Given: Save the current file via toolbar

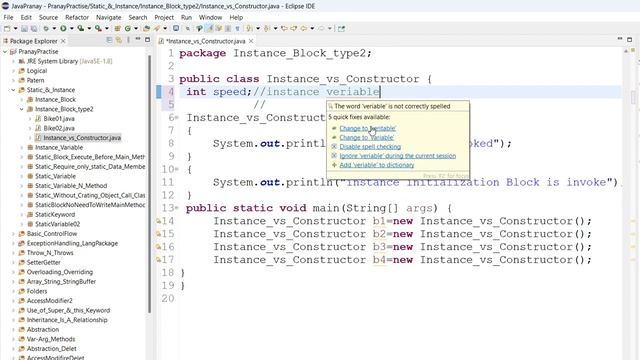Looking at the screenshot, I should 24,29.
